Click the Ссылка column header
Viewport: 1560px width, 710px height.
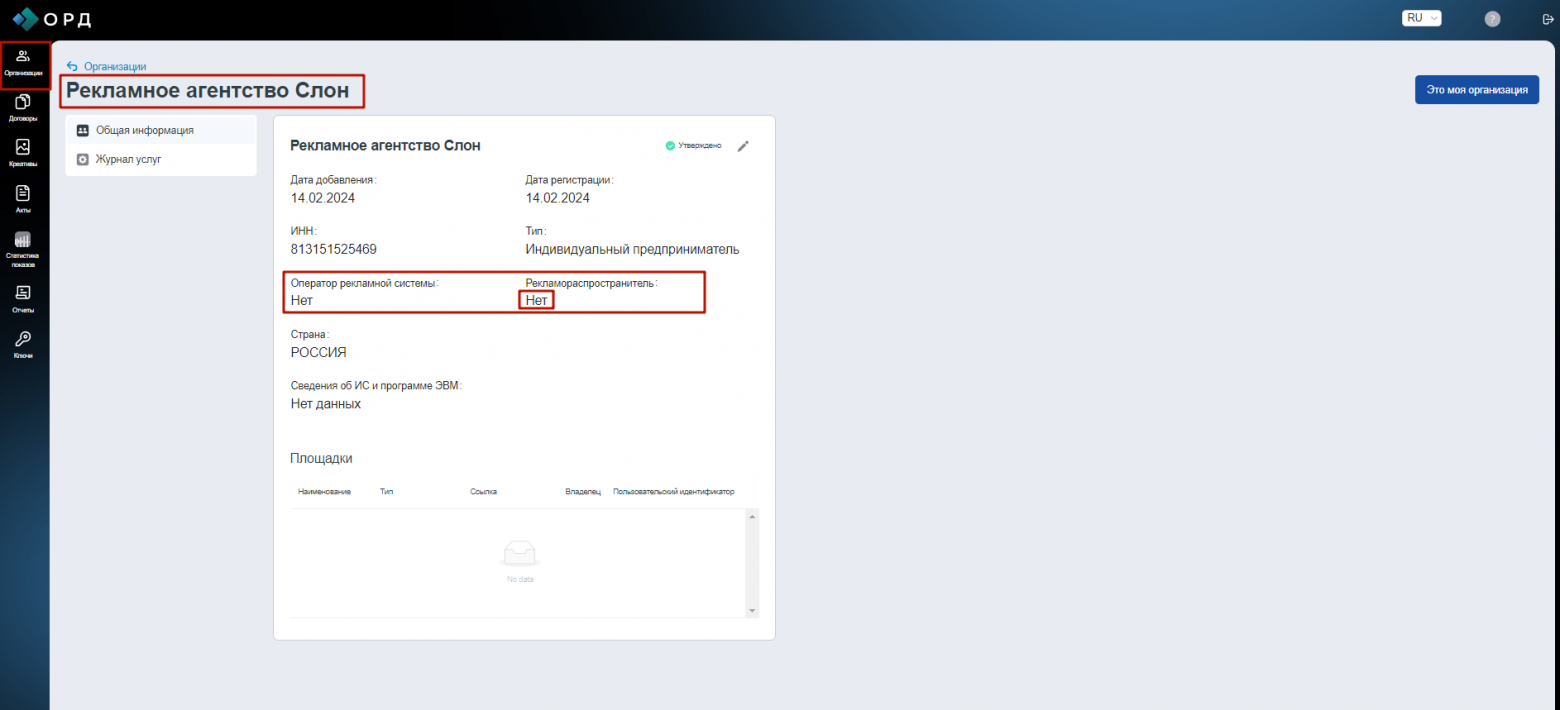tap(483, 492)
